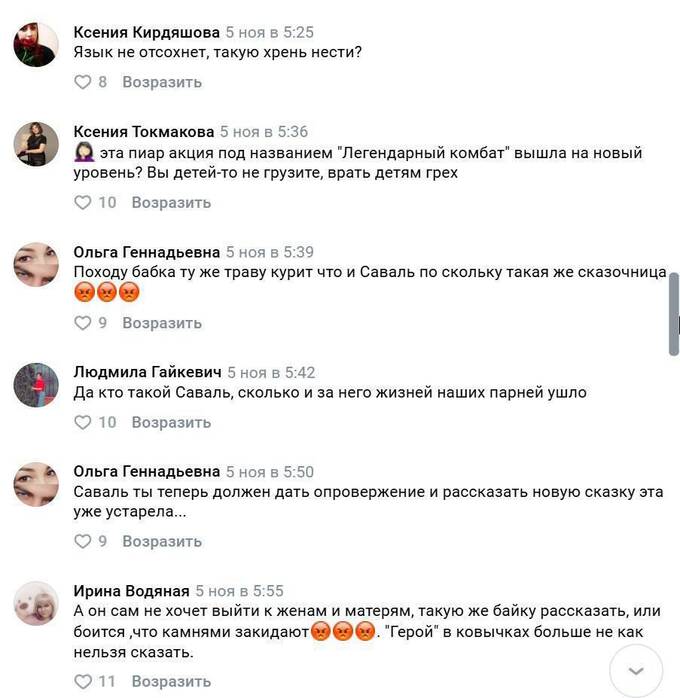
Task: Click Возразить under Ксения Токмакова's comment
Action: (x=171, y=203)
